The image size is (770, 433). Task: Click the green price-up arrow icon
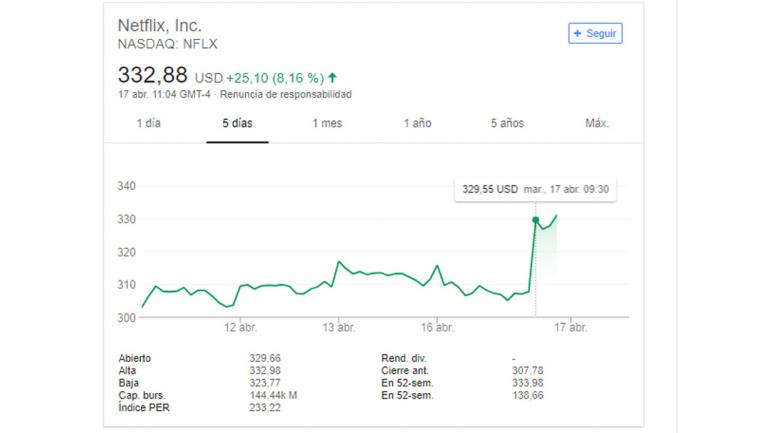(332, 77)
